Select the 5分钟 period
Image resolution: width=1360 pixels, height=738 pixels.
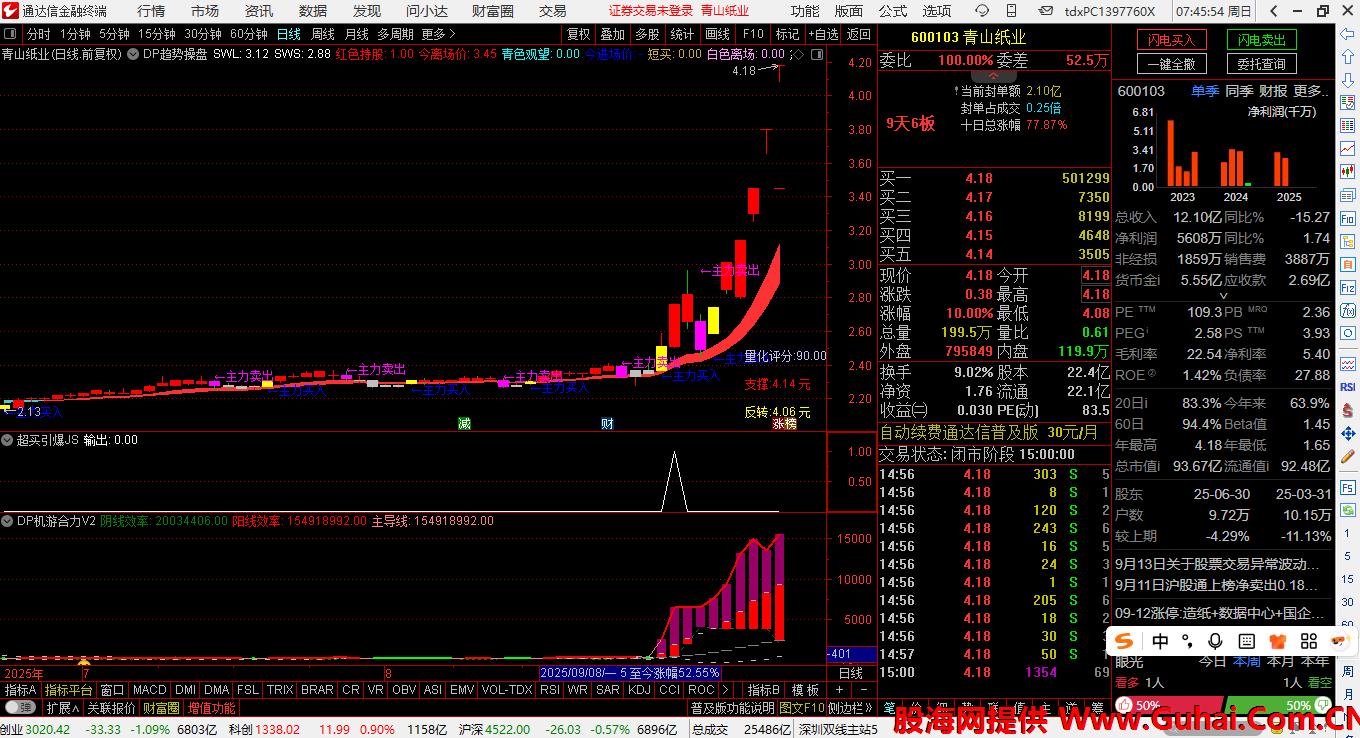(113, 34)
